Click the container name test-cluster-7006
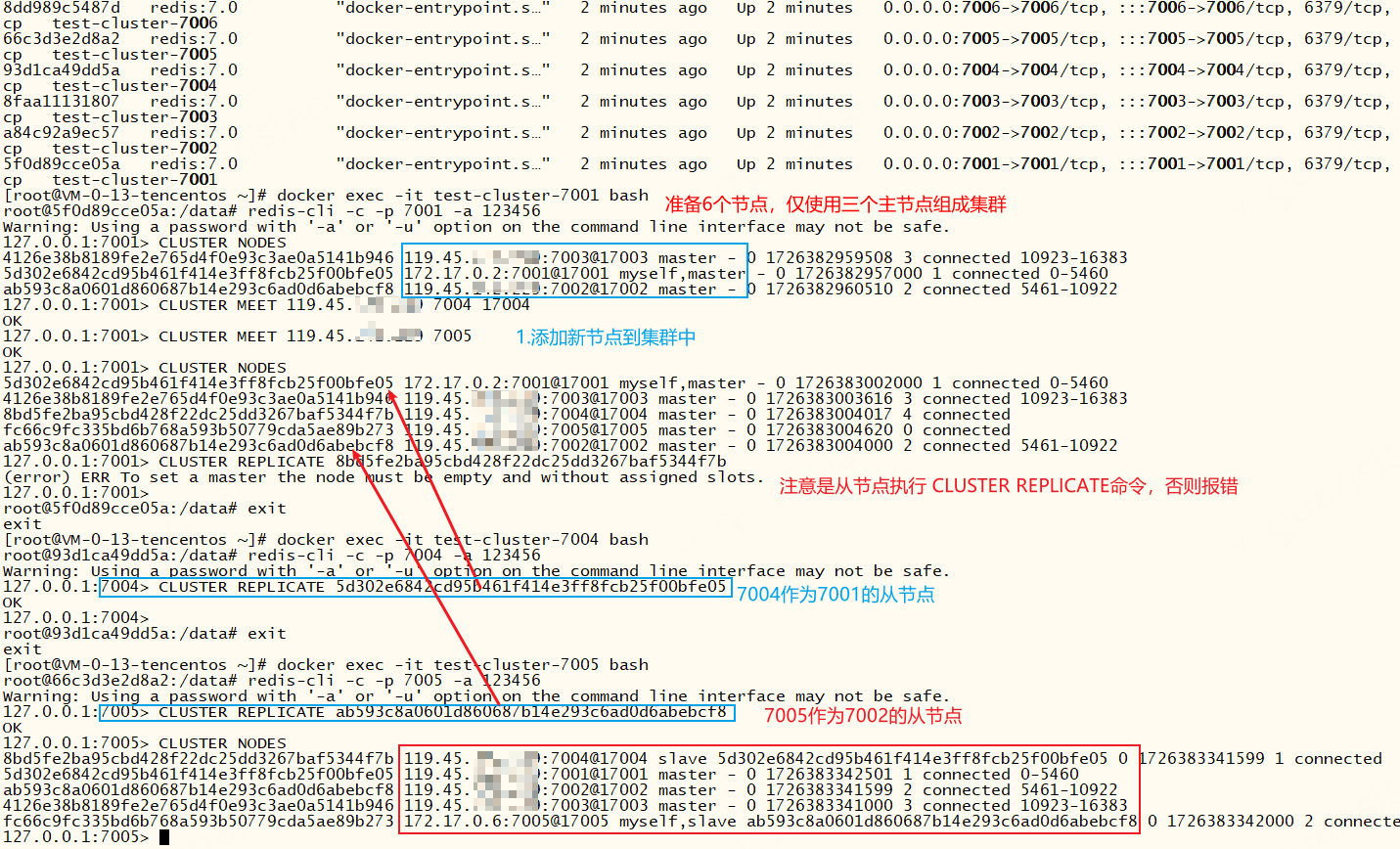The width and height of the screenshot is (1400, 849). 135,23
